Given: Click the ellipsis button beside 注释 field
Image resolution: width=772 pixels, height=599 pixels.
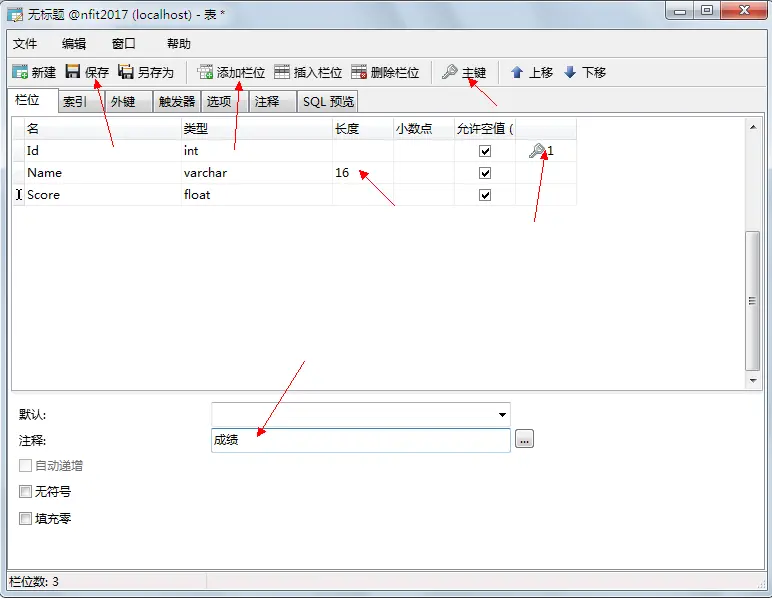Looking at the screenshot, I should coord(524,439).
